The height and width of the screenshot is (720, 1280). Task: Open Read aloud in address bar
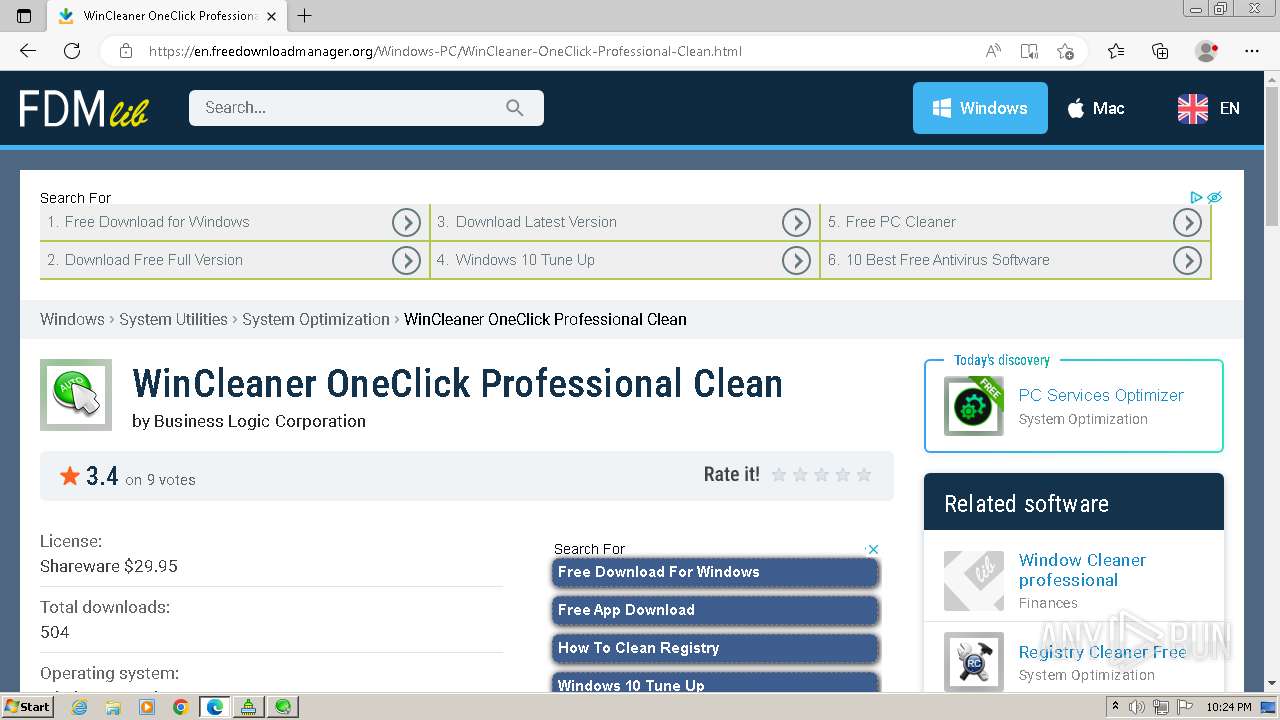point(993,51)
